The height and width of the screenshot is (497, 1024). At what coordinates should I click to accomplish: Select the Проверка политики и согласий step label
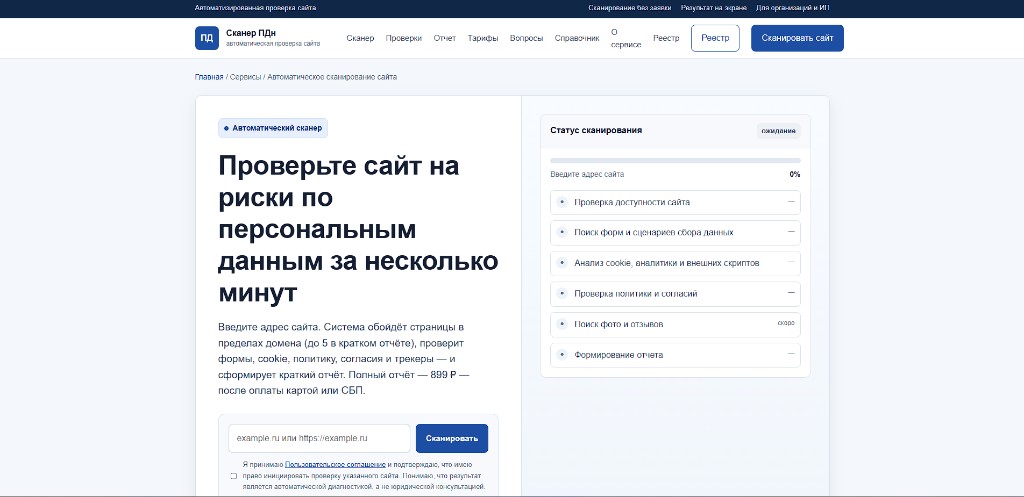[x=636, y=294]
